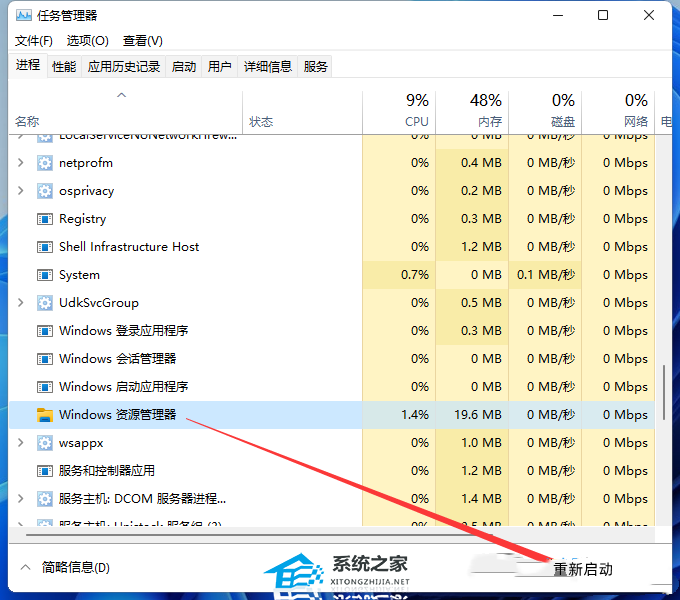Click the 0.7% CPU value for System
The image size is (680, 600).
pyautogui.click(x=415, y=275)
